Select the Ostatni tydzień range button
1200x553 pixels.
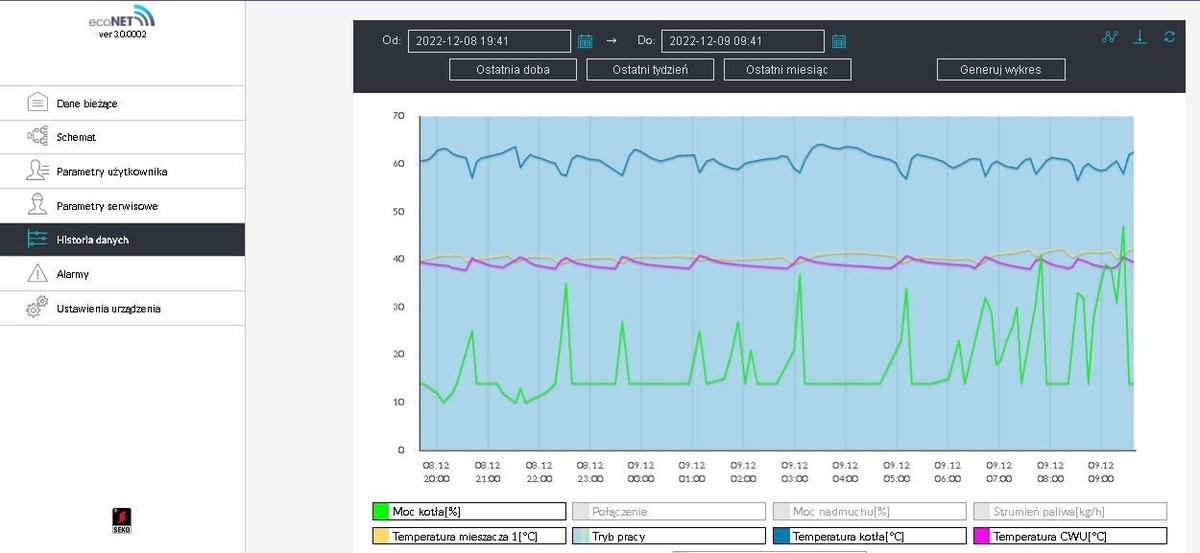pyautogui.click(x=650, y=69)
